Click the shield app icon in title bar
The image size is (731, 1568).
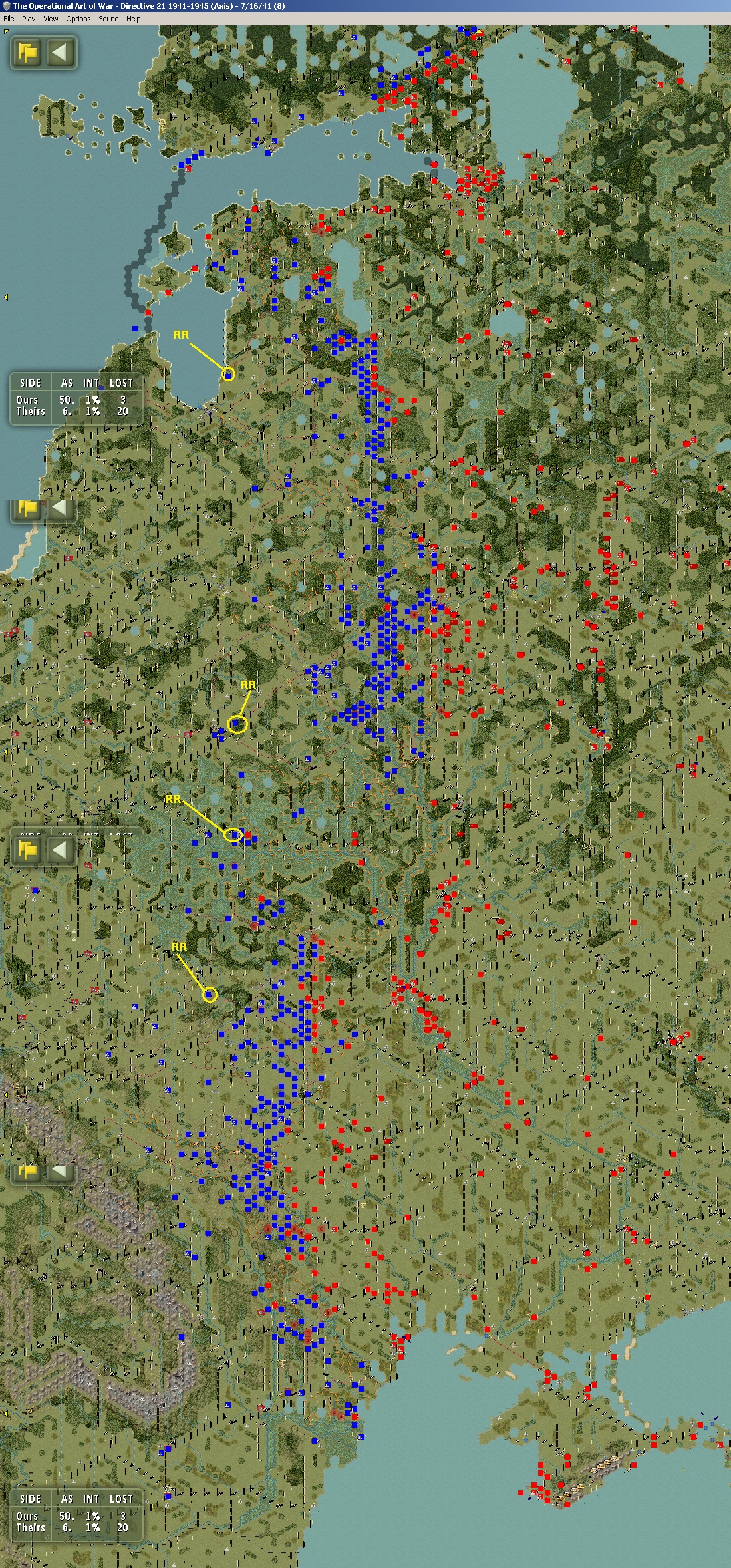tap(6, 6)
